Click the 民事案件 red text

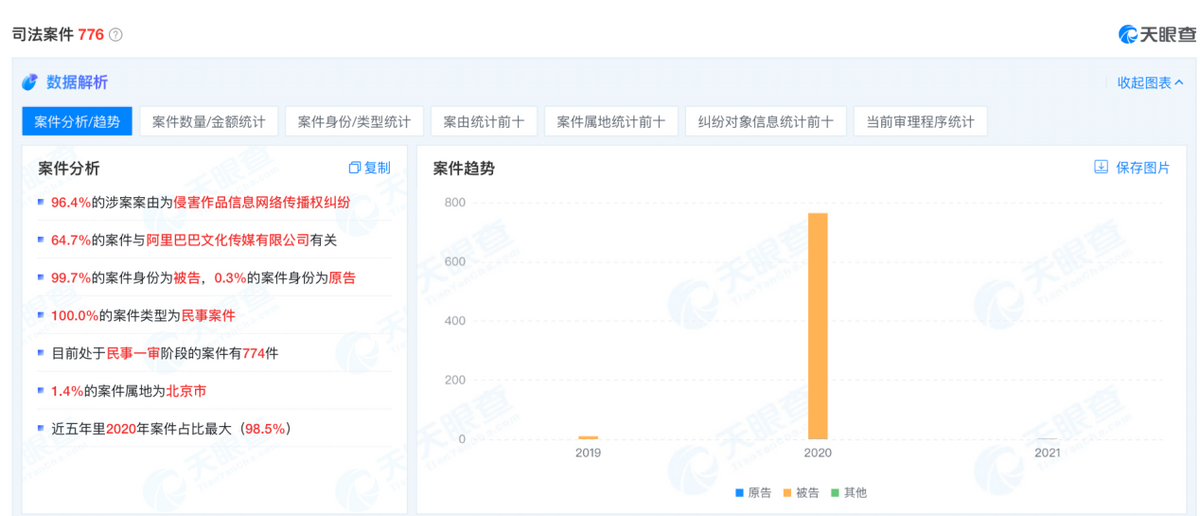(208, 316)
